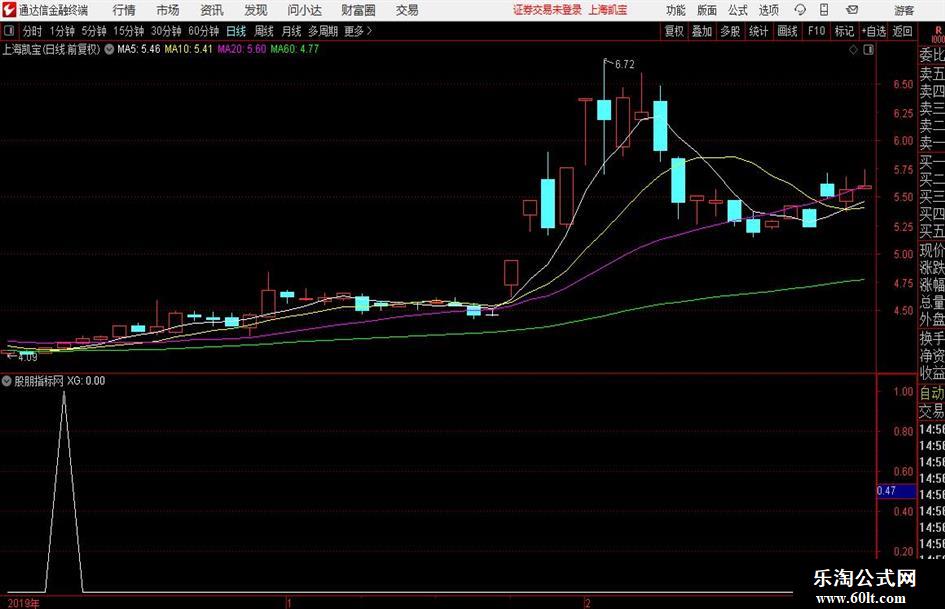Viewport: 945px width, 609px height.
Task: Open F10 company info
Action: tap(816, 31)
